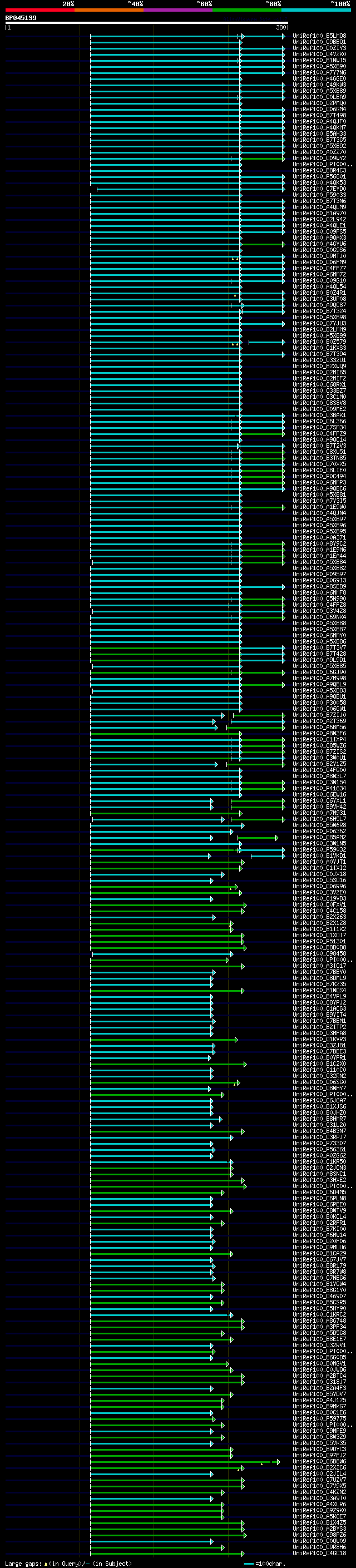Image resolution: width=356 pixels, height=1568 pixels.
Task: Select hit label UniRef100_Q98PZ6
Action: (319, 1535)
